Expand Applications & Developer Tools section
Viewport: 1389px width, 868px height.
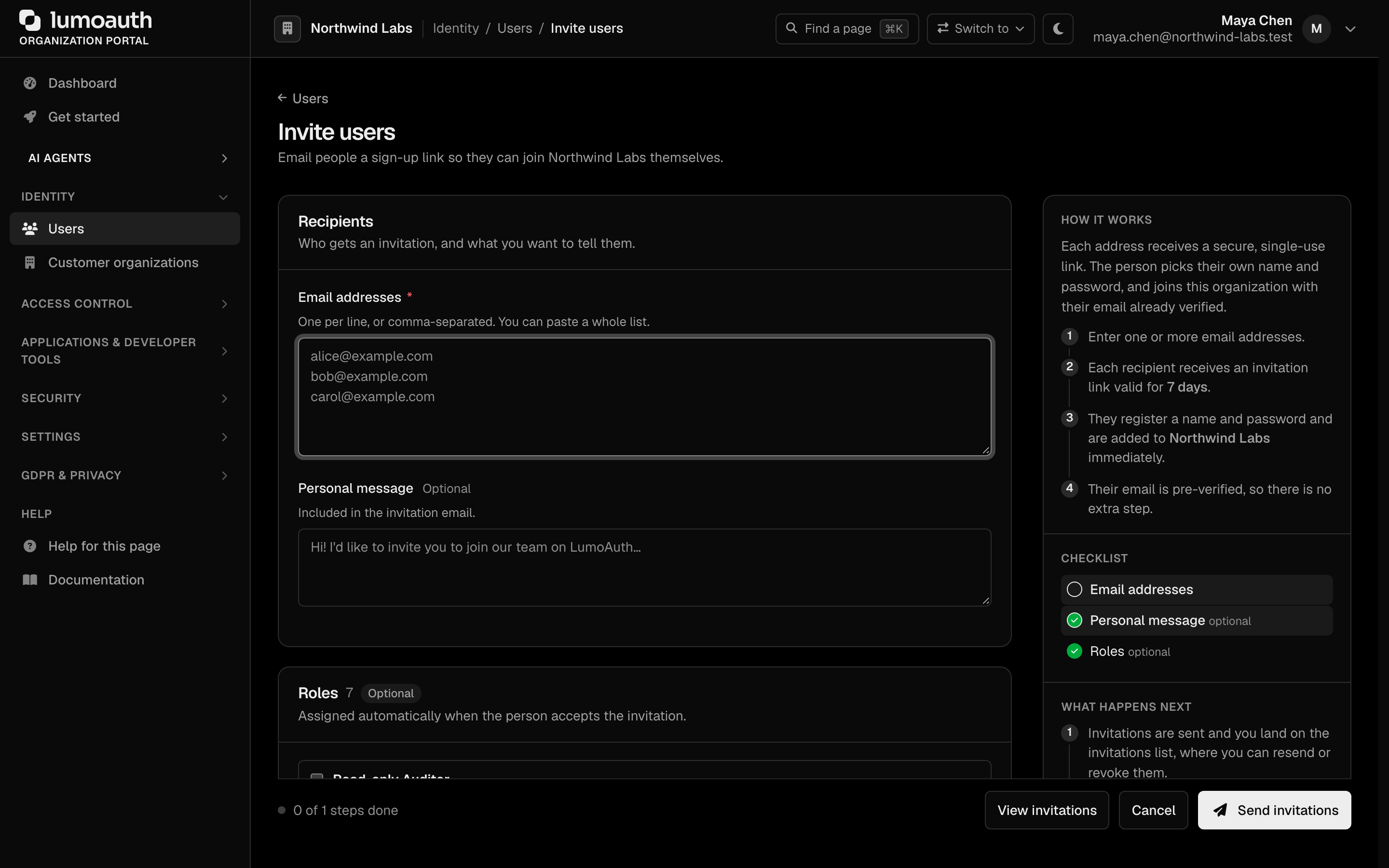tap(124, 351)
